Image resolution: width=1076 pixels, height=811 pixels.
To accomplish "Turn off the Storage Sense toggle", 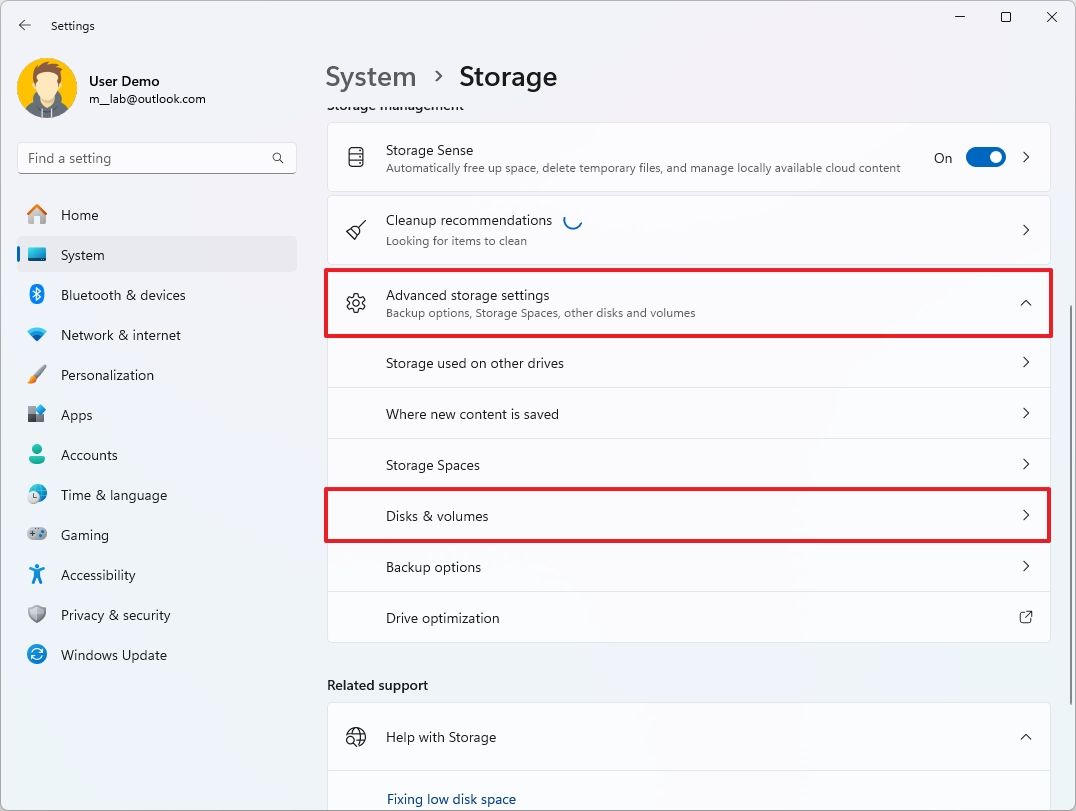I will 985,158.
